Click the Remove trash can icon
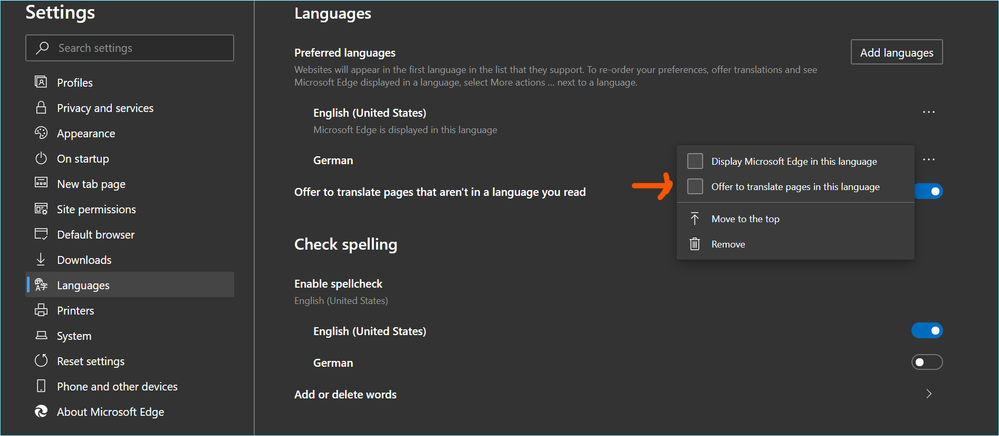The height and width of the screenshot is (436, 999). pos(695,244)
